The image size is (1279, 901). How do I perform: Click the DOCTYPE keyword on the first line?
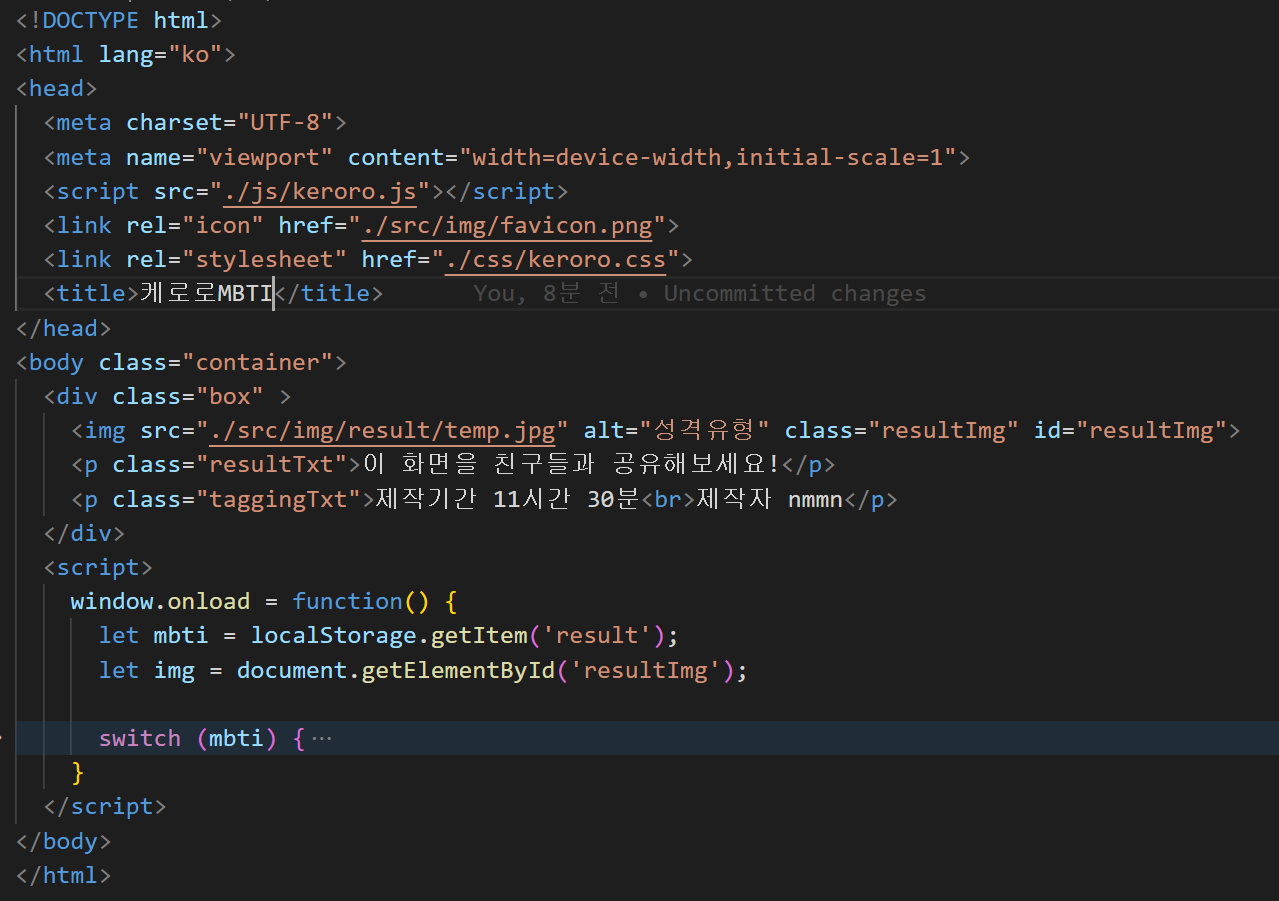[91, 20]
